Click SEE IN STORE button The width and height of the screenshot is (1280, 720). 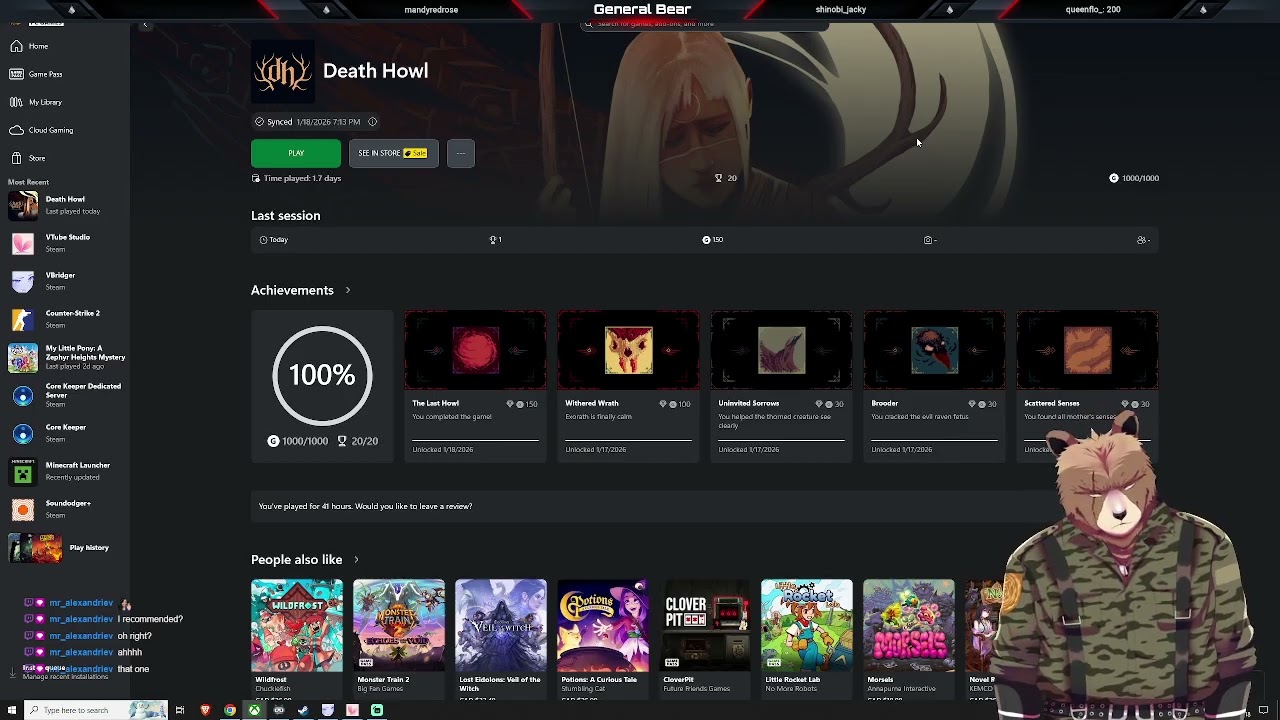tap(393, 153)
